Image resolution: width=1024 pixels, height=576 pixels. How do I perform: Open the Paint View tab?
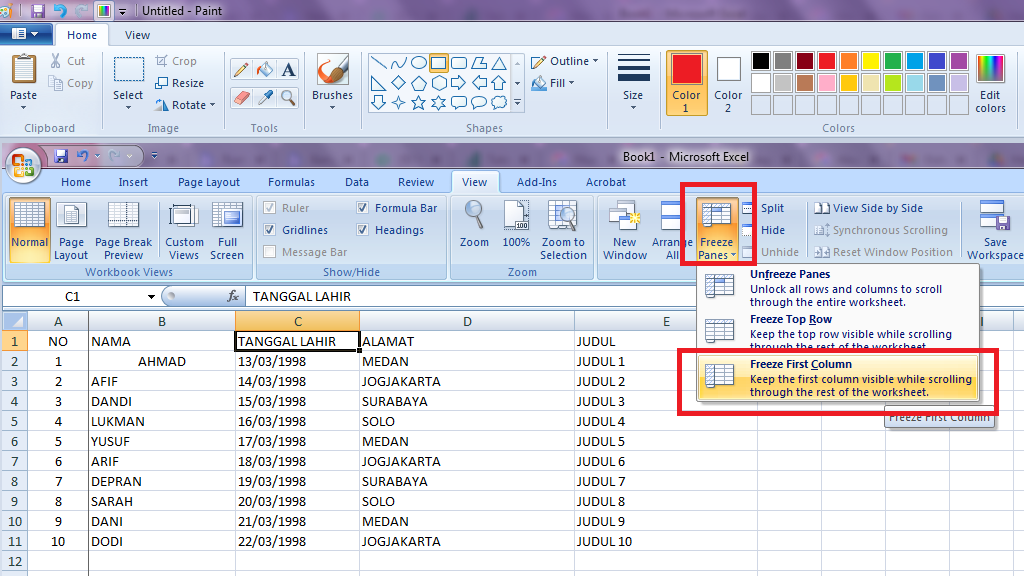tap(137, 35)
